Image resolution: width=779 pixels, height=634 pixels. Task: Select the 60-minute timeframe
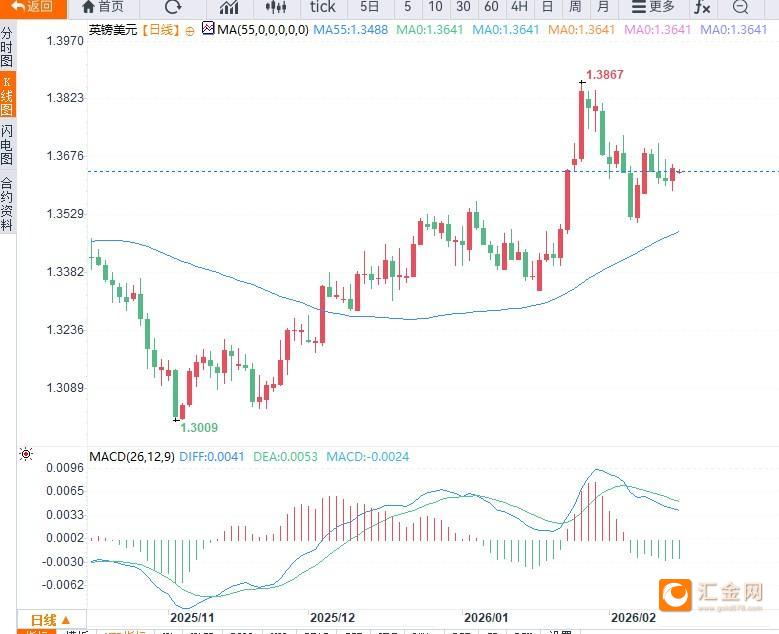pos(491,7)
